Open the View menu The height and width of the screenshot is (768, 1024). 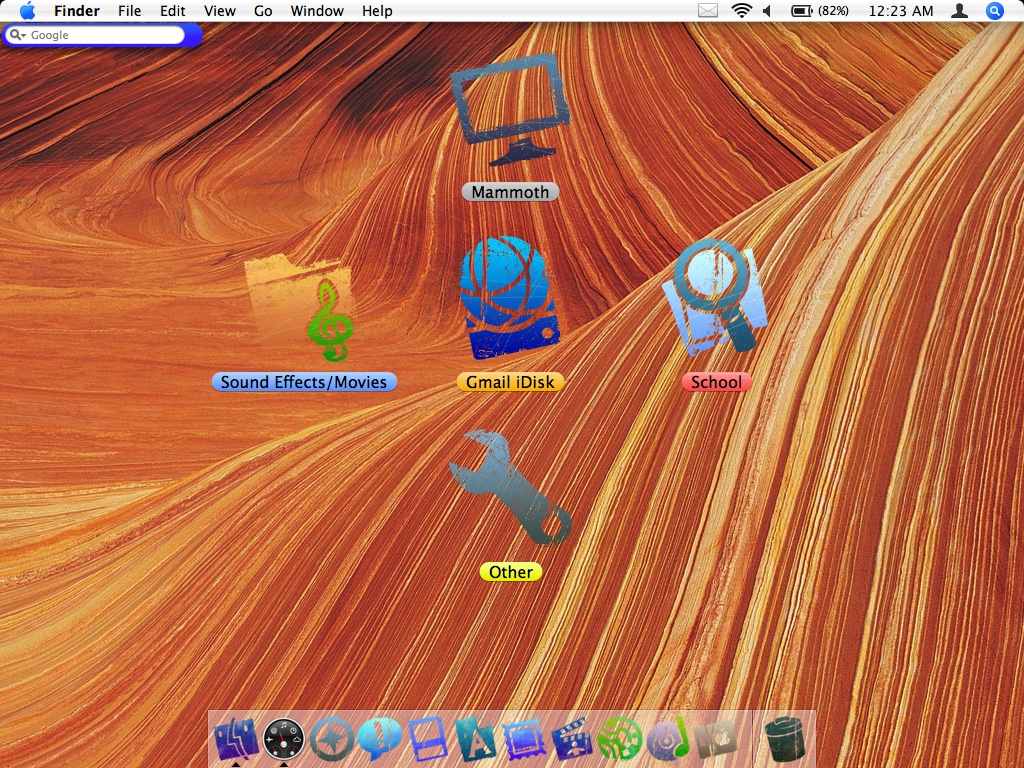219,11
